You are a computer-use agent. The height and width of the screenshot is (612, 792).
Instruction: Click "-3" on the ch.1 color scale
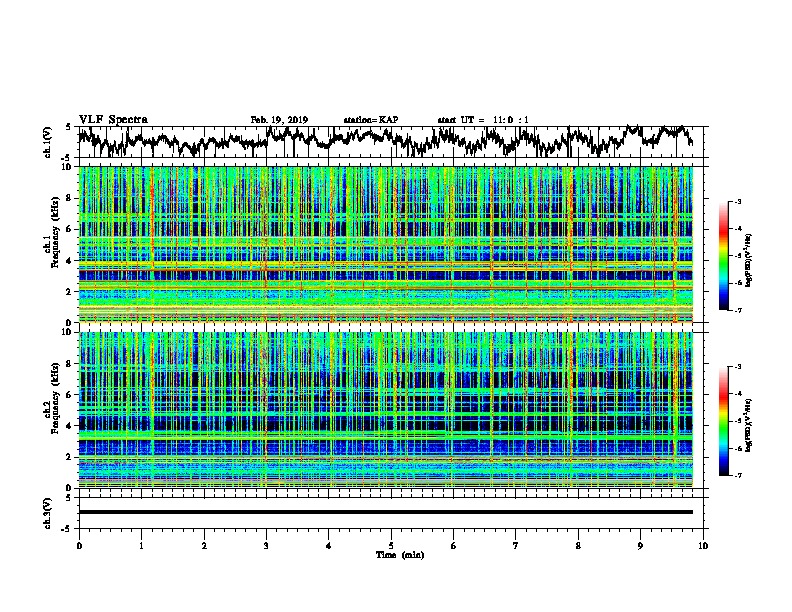[738, 202]
